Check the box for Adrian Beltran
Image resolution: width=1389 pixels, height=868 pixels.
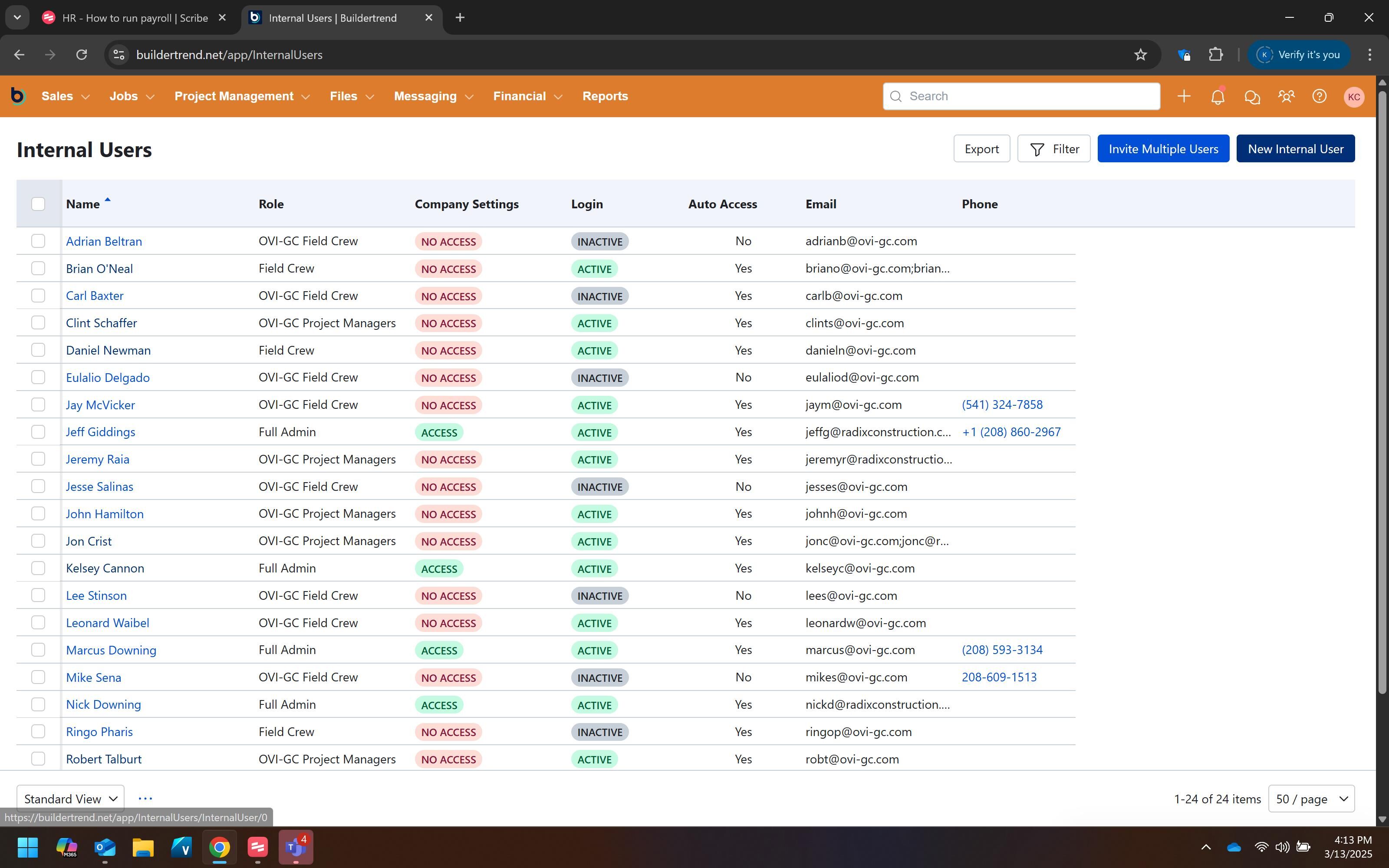click(x=38, y=241)
